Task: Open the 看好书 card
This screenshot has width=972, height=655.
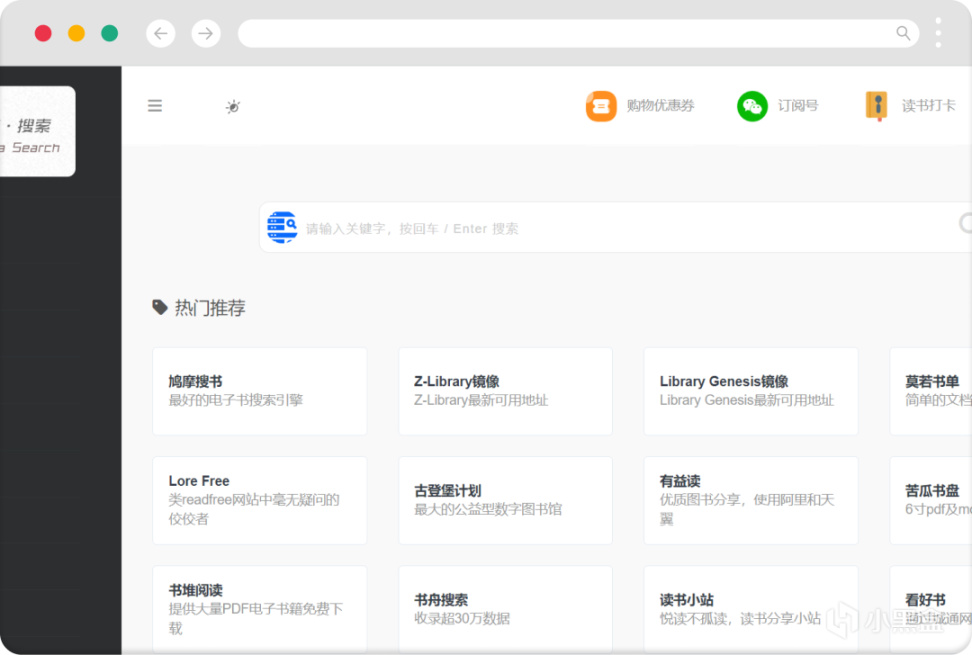Action: click(x=930, y=609)
